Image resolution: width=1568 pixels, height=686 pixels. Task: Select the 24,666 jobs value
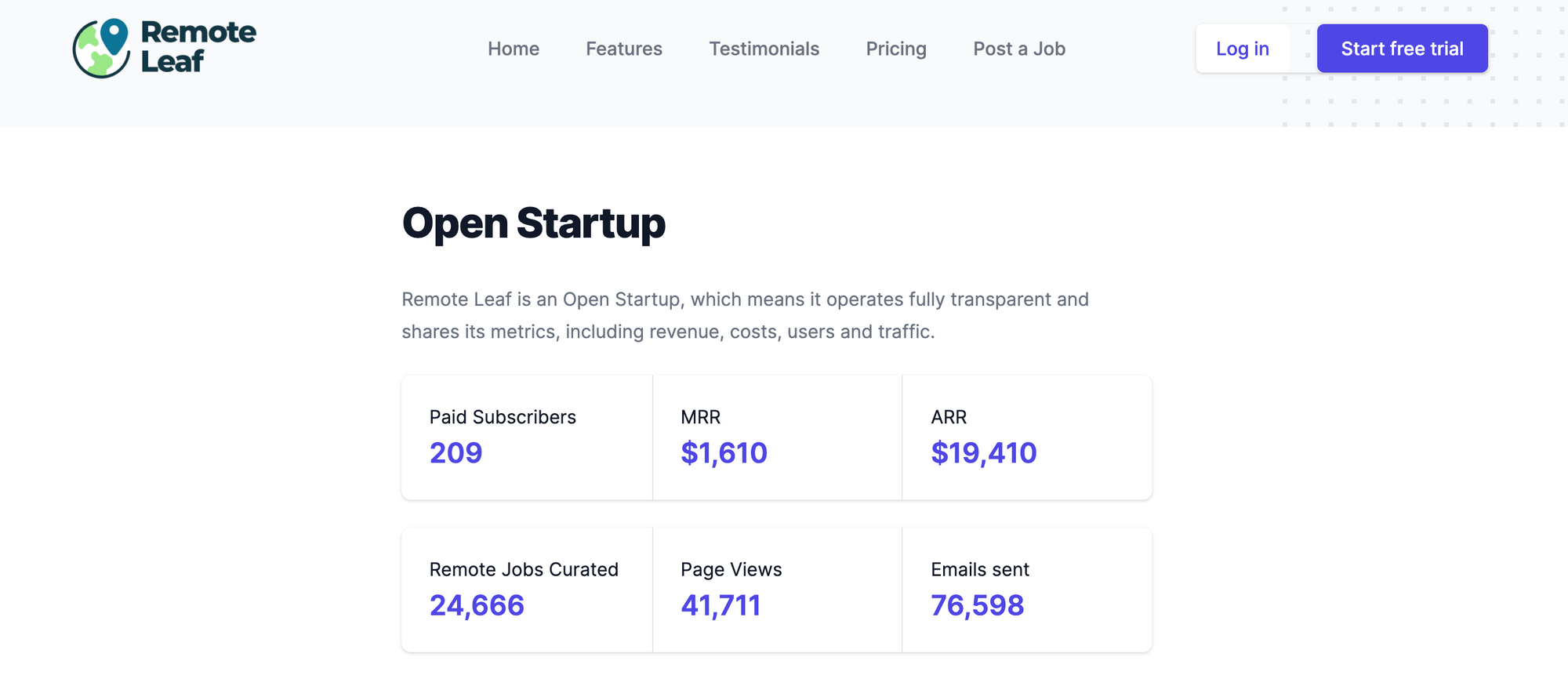pyautogui.click(x=477, y=605)
